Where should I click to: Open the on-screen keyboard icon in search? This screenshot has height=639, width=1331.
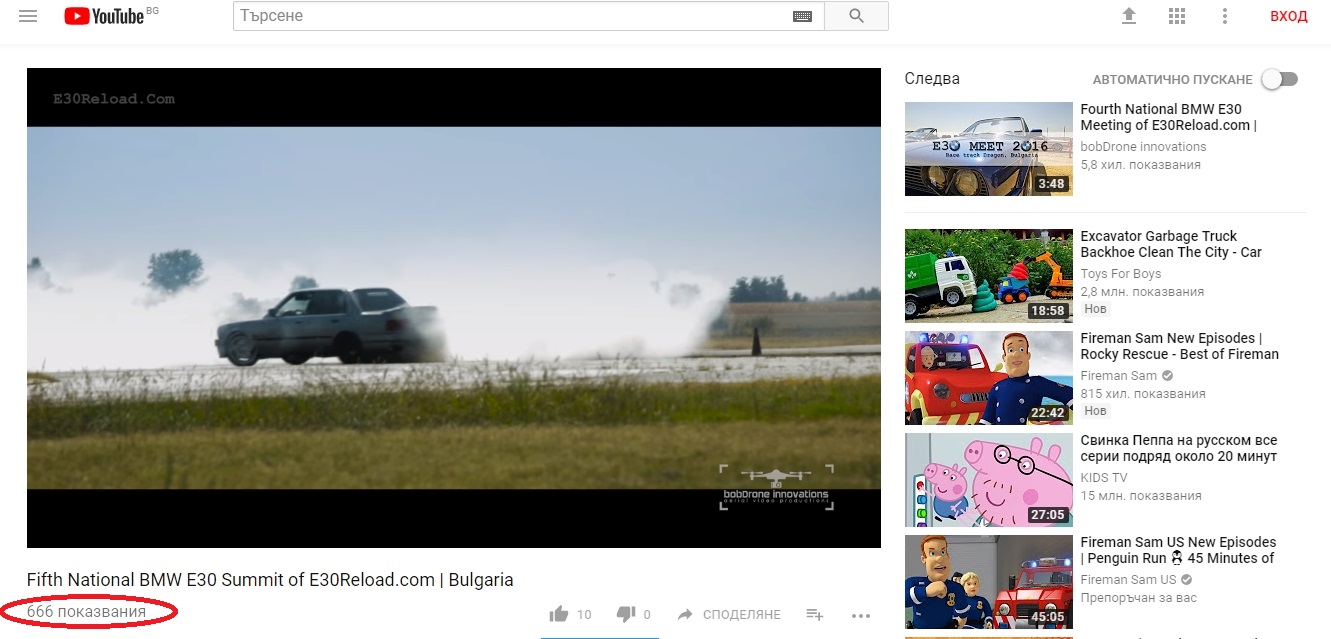pyautogui.click(x=802, y=16)
